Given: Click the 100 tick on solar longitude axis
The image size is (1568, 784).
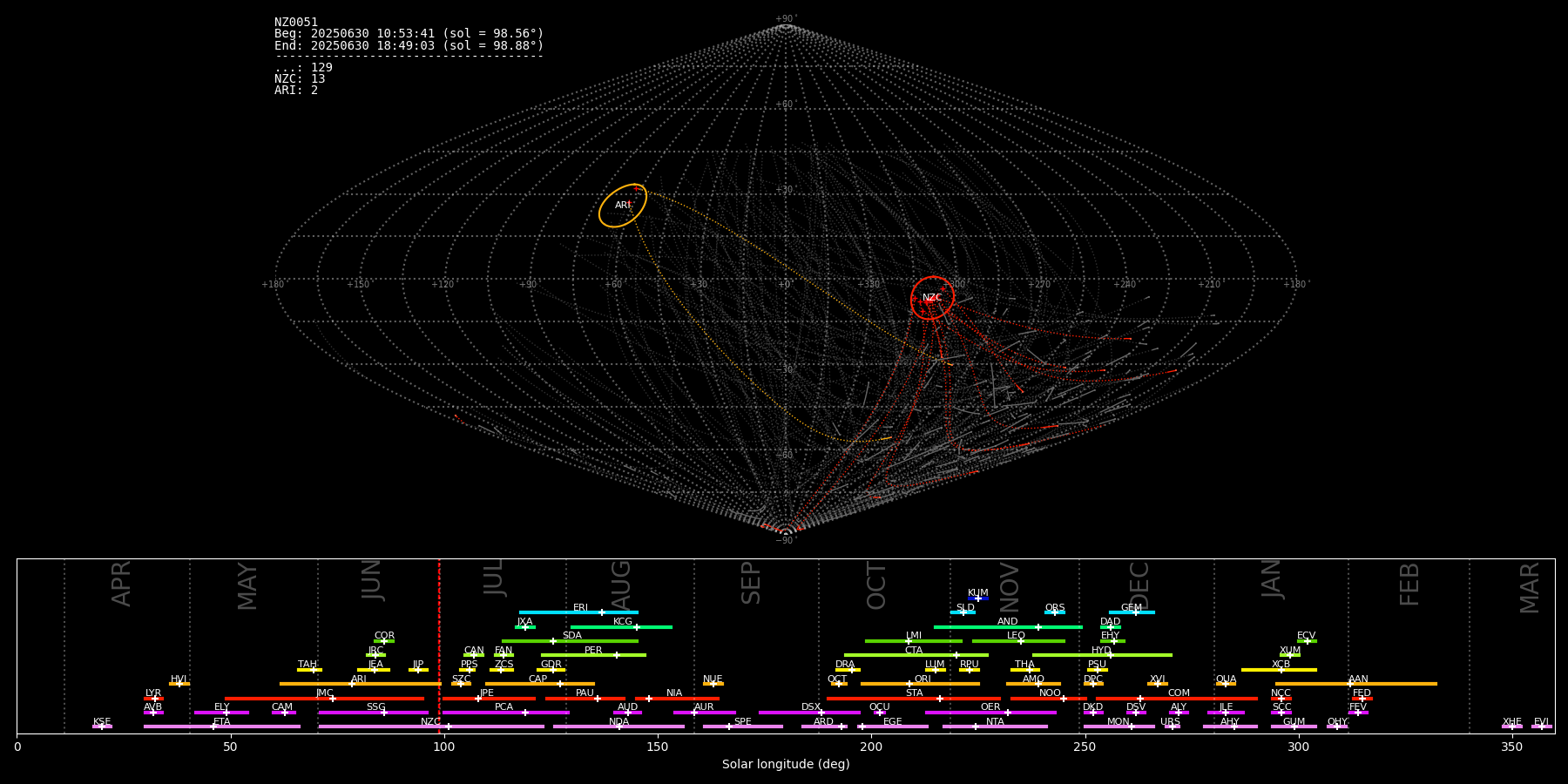Looking at the screenshot, I should (x=443, y=747).
